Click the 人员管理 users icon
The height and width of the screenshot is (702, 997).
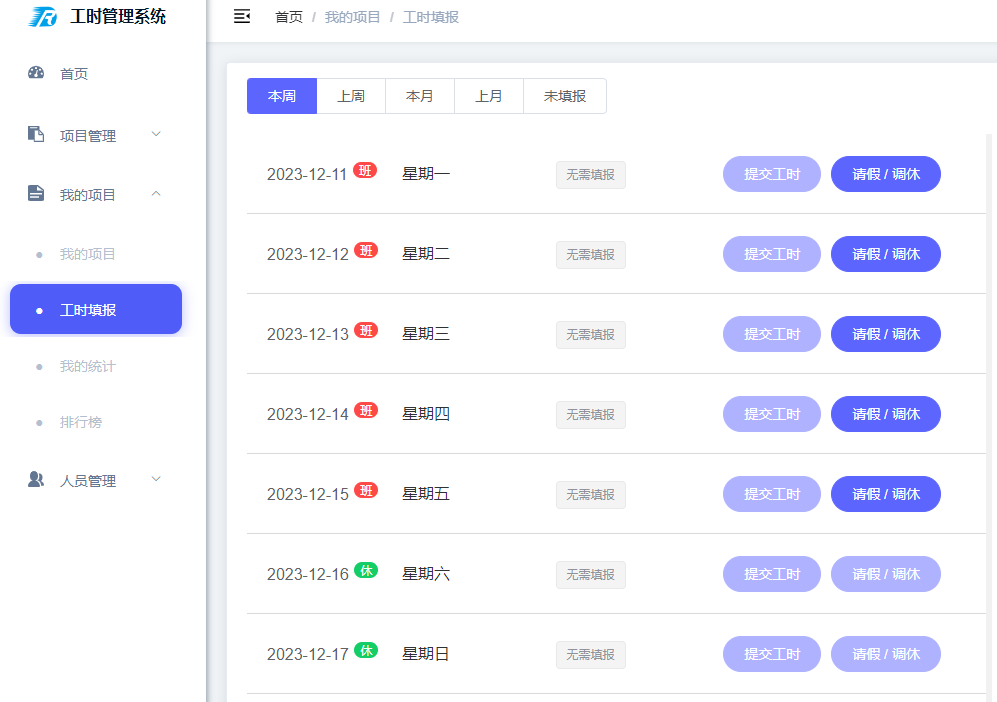pyautogui.click(x=36, y=480)
